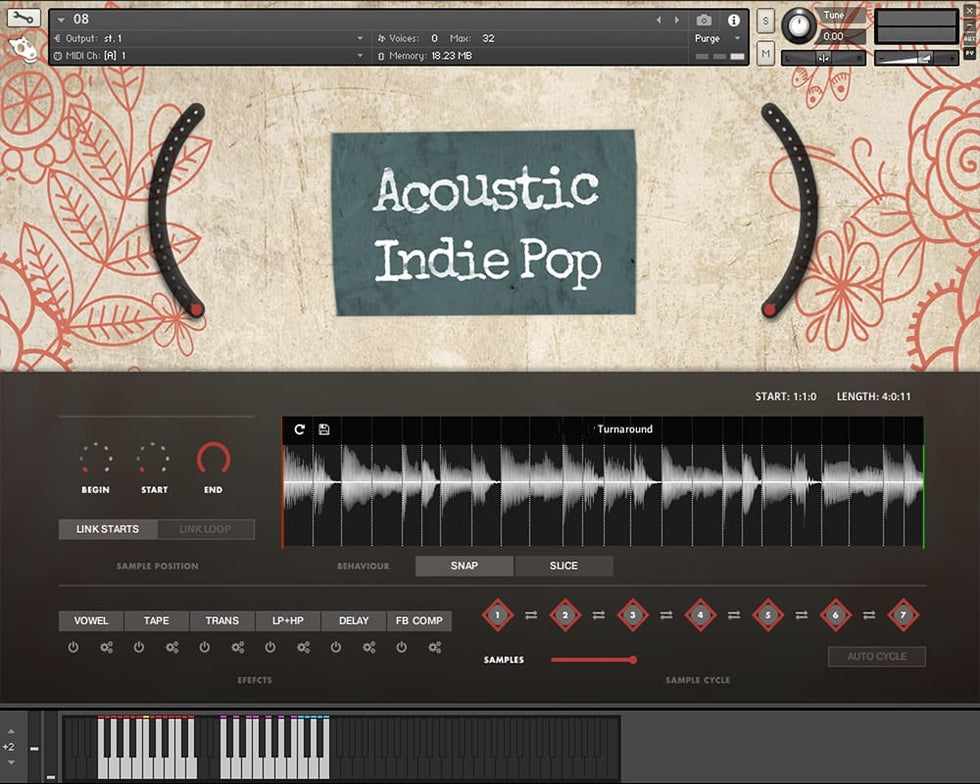
Task: Open the instrument info icon
Action: click(734, 20)
